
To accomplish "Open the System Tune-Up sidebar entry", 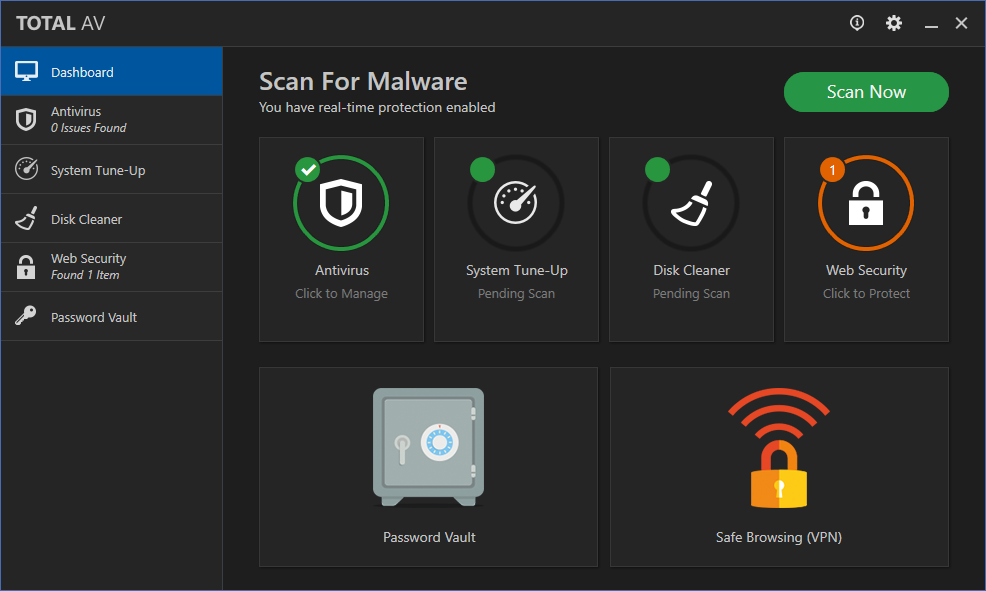I will (95, 169).
